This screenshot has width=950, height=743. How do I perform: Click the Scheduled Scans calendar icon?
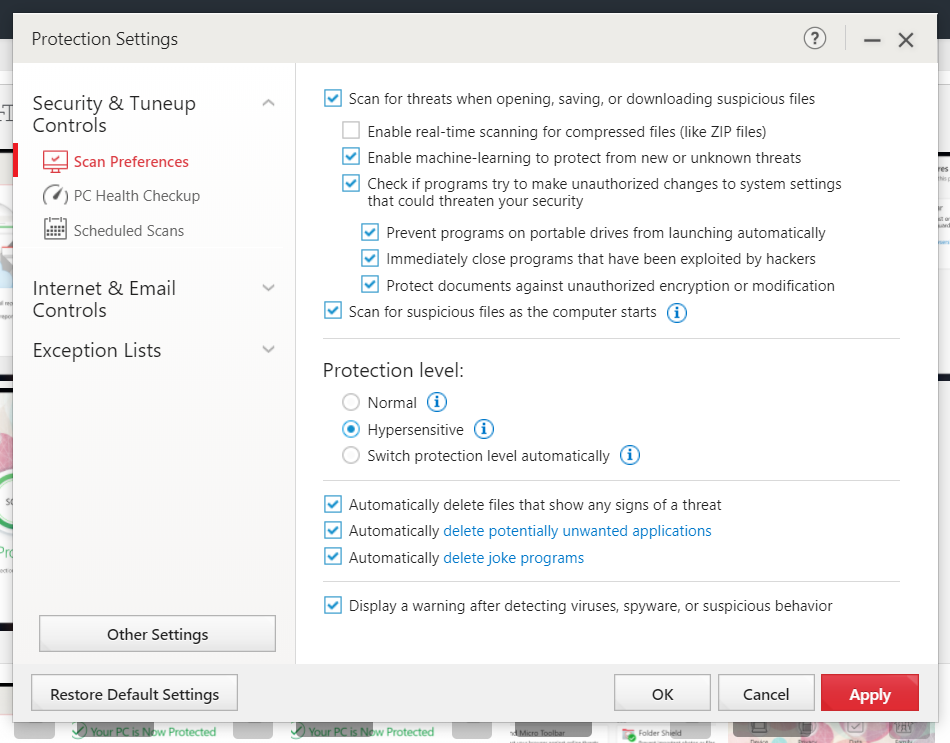55,230
